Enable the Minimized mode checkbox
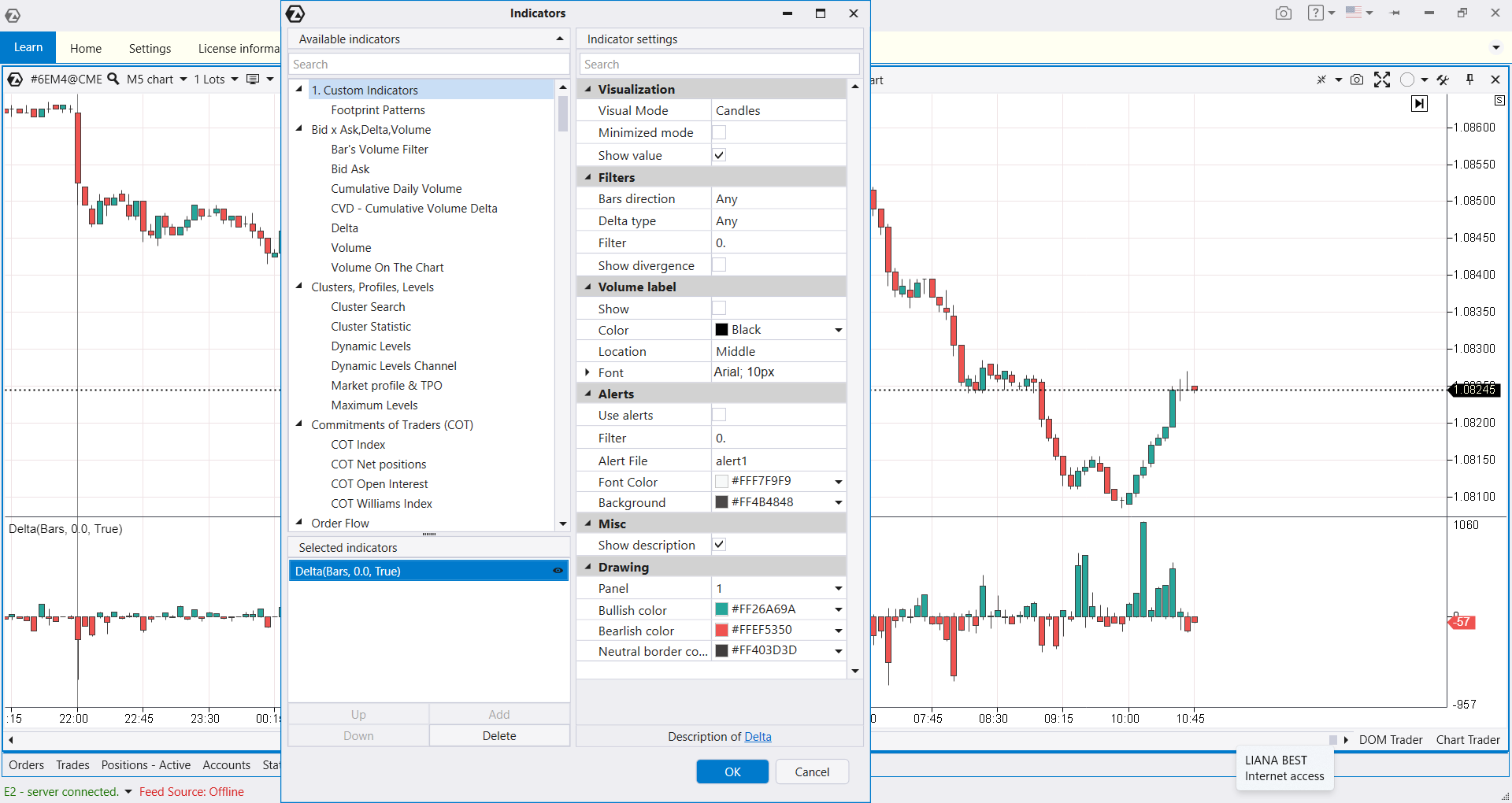1512x803 pixels. pos(719,132)
